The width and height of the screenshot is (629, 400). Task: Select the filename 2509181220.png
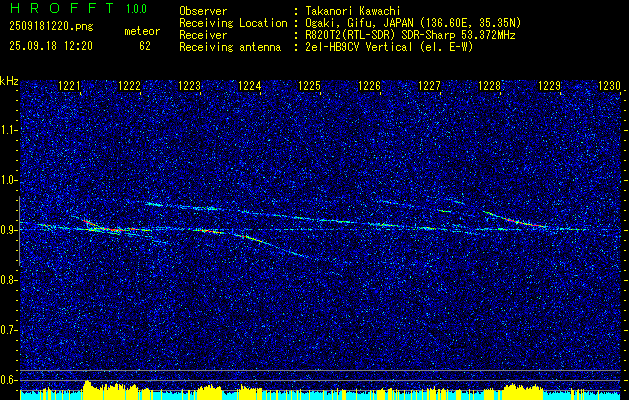click(51, 27)
